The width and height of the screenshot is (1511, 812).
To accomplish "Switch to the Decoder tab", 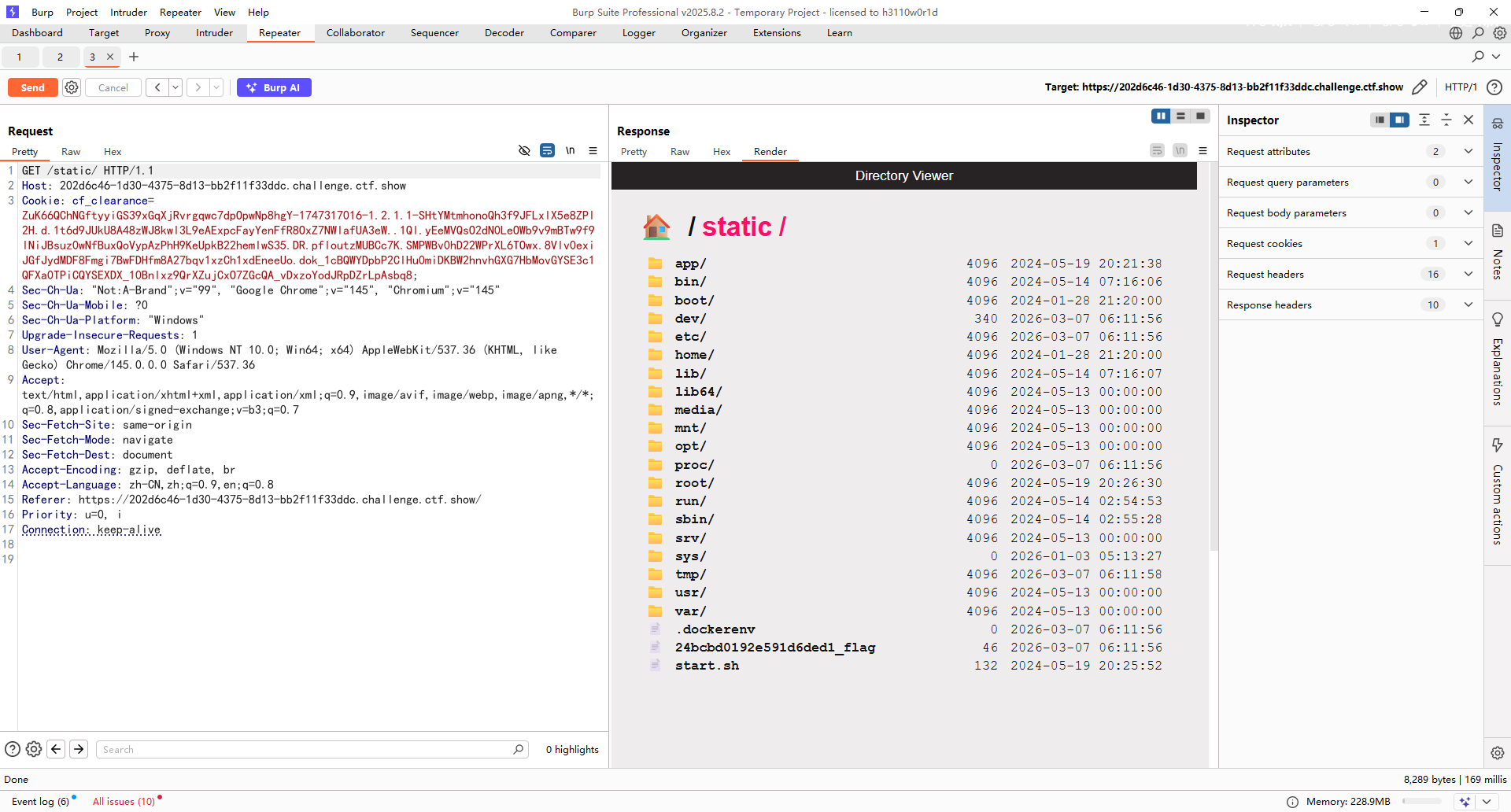I will click(x=504, y=33).
